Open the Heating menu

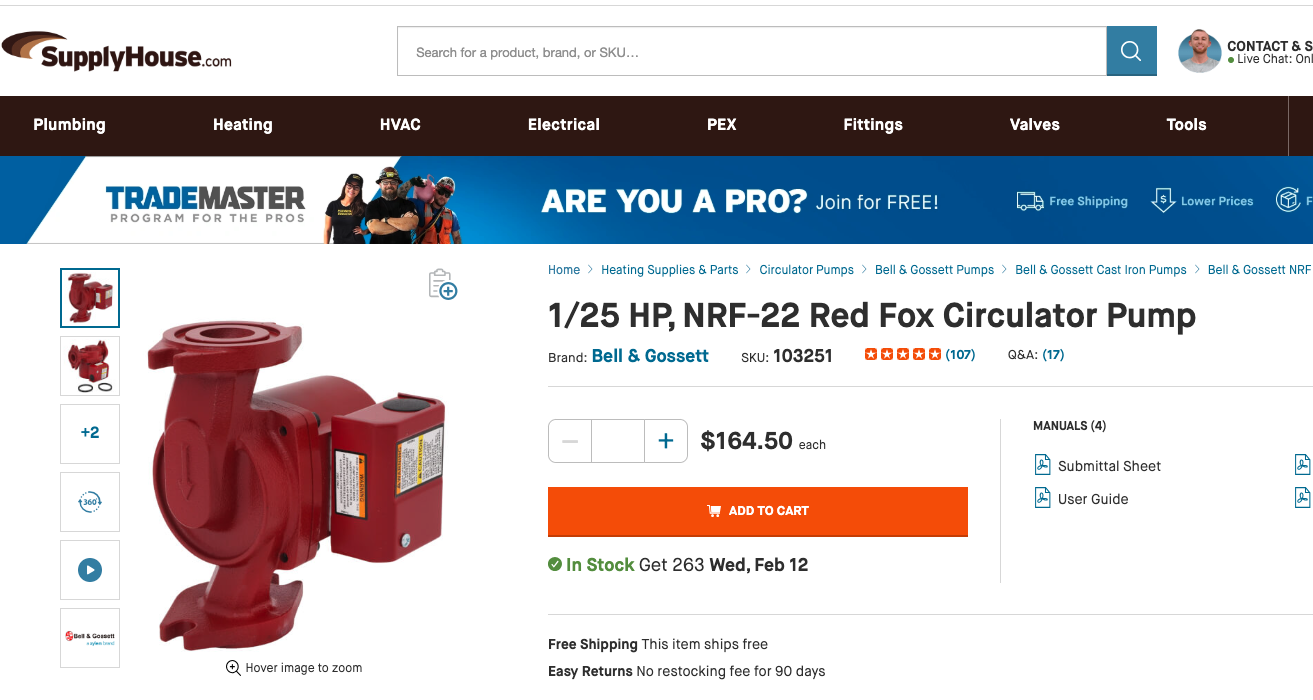(243, 125)
